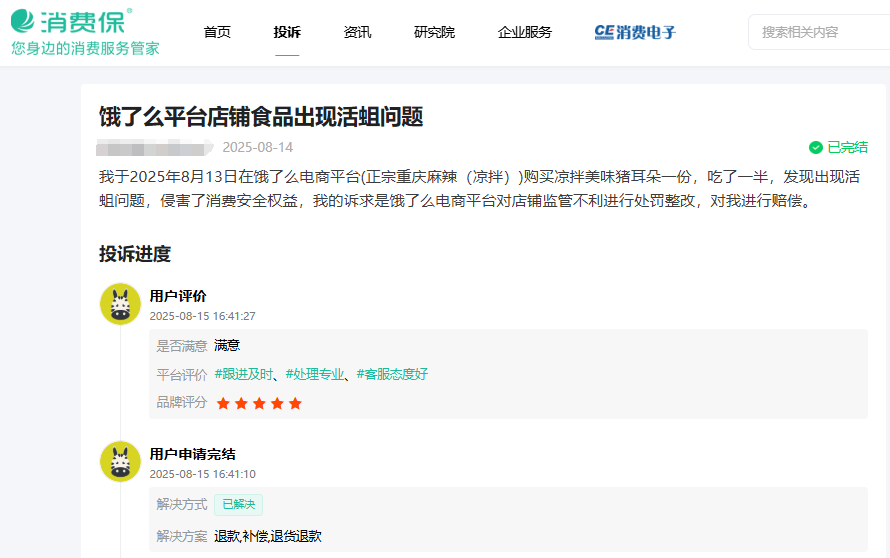Click the 用户申请完结 entry title
The image size is (890, 558).
pyautogui.click(x=192, y=454)
